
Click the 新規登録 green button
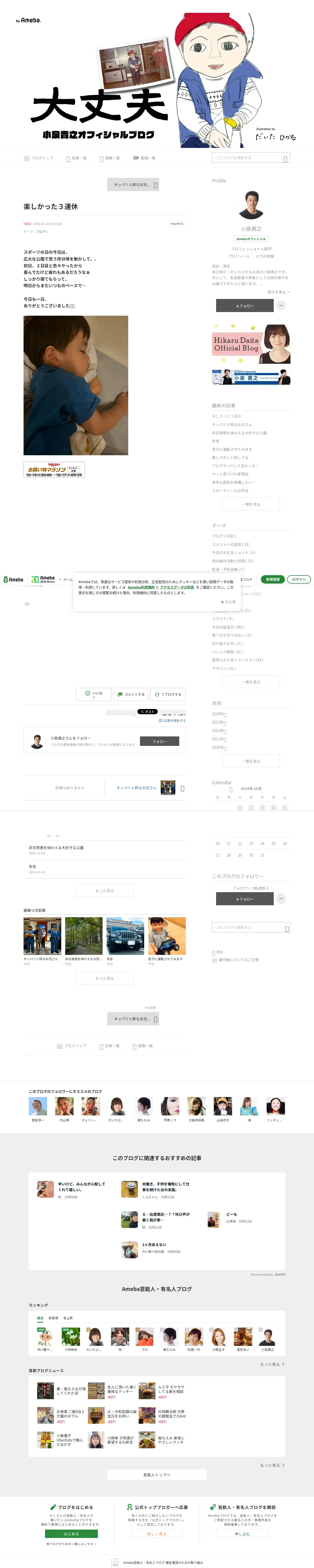click(273, 579)
